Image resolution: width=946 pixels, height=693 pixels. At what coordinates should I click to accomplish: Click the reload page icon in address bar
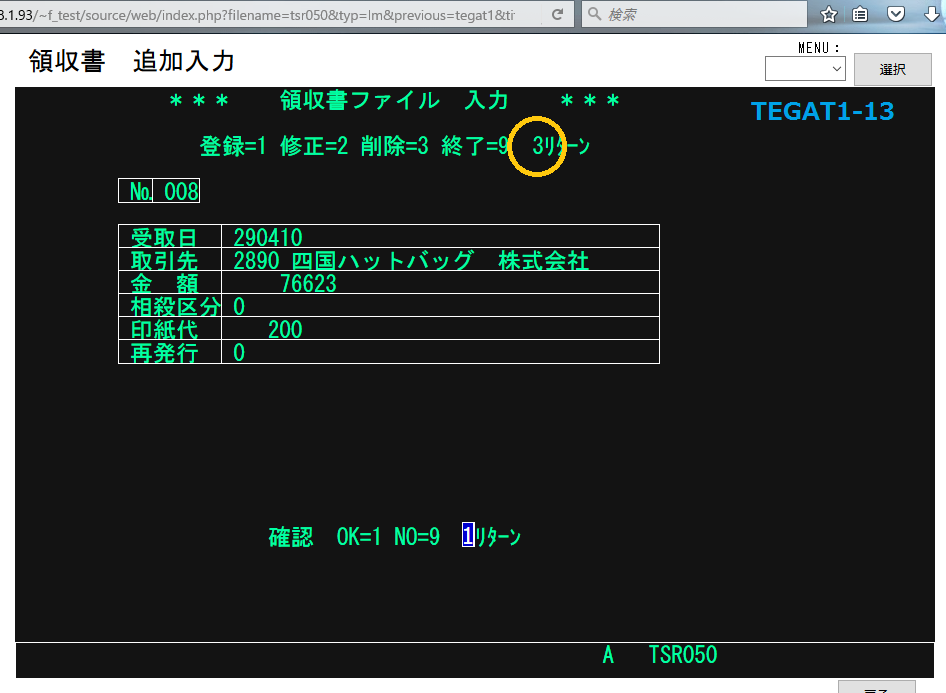(557, 15)
